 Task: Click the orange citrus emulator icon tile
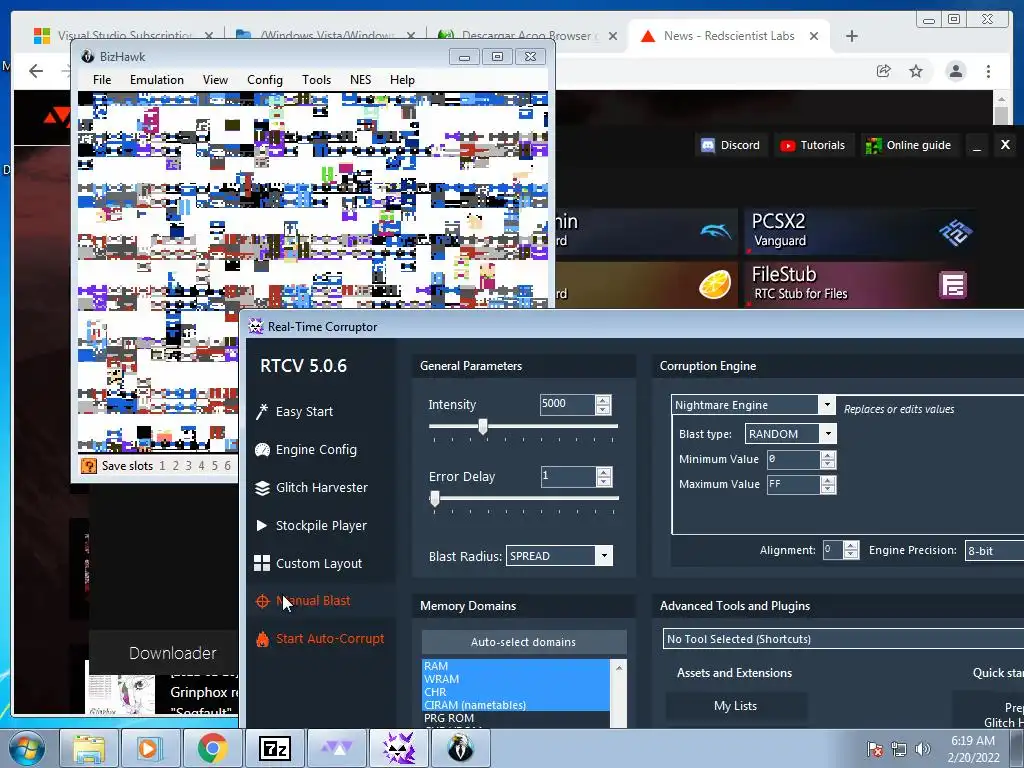point(714,285)
